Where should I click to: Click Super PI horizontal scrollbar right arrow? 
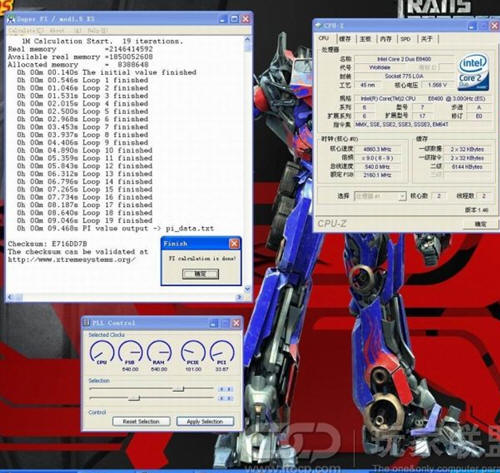239,297
